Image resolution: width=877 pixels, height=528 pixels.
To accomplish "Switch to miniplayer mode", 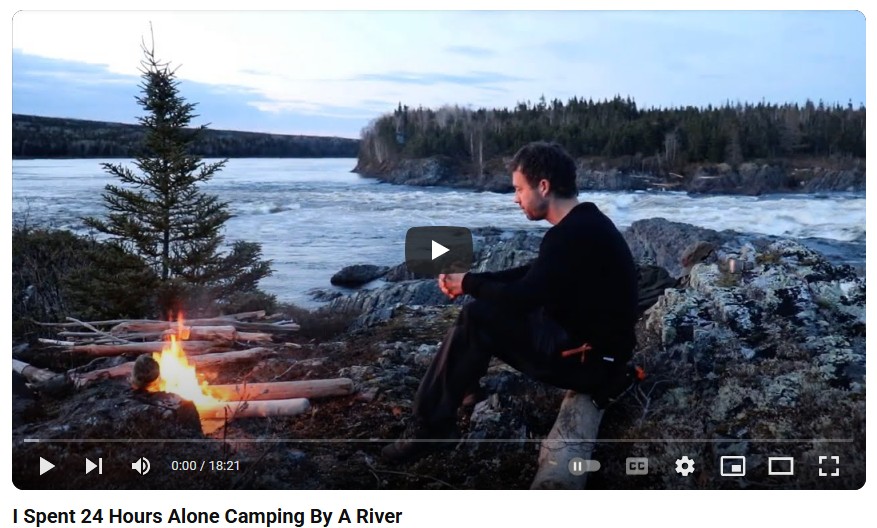I will tap(733, 466).
